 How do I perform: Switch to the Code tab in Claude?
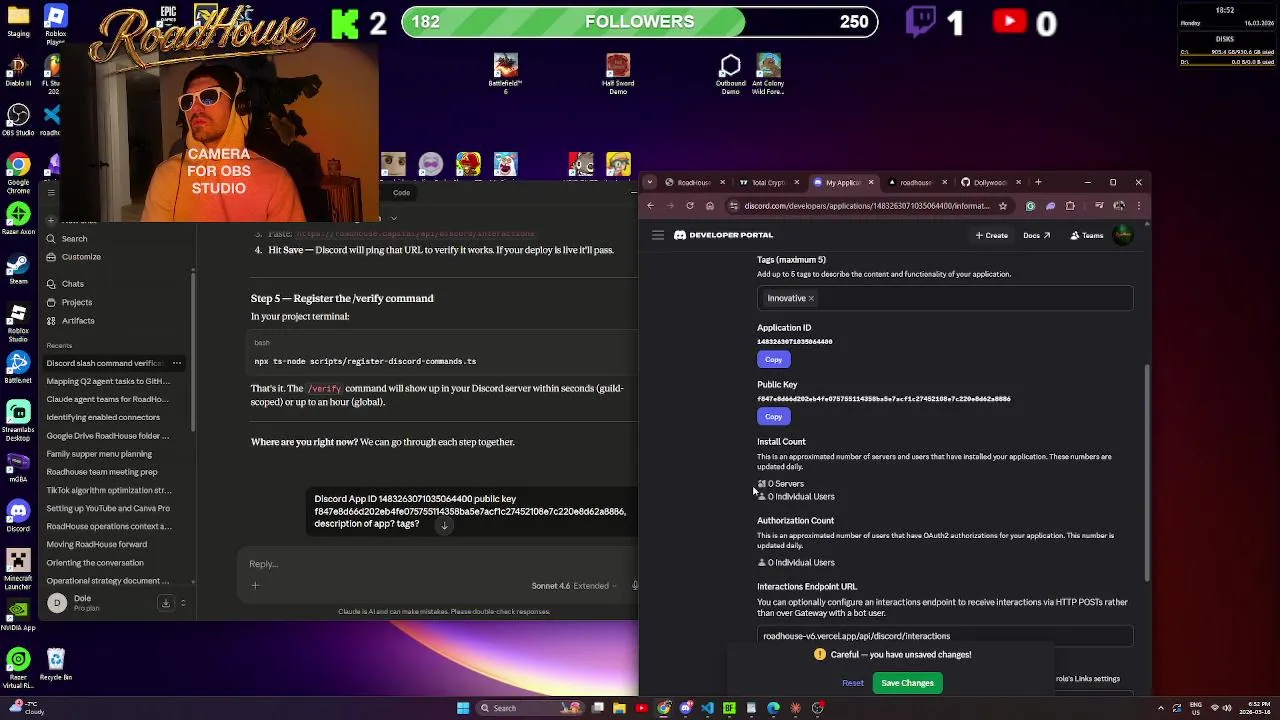tap(401, 193)
